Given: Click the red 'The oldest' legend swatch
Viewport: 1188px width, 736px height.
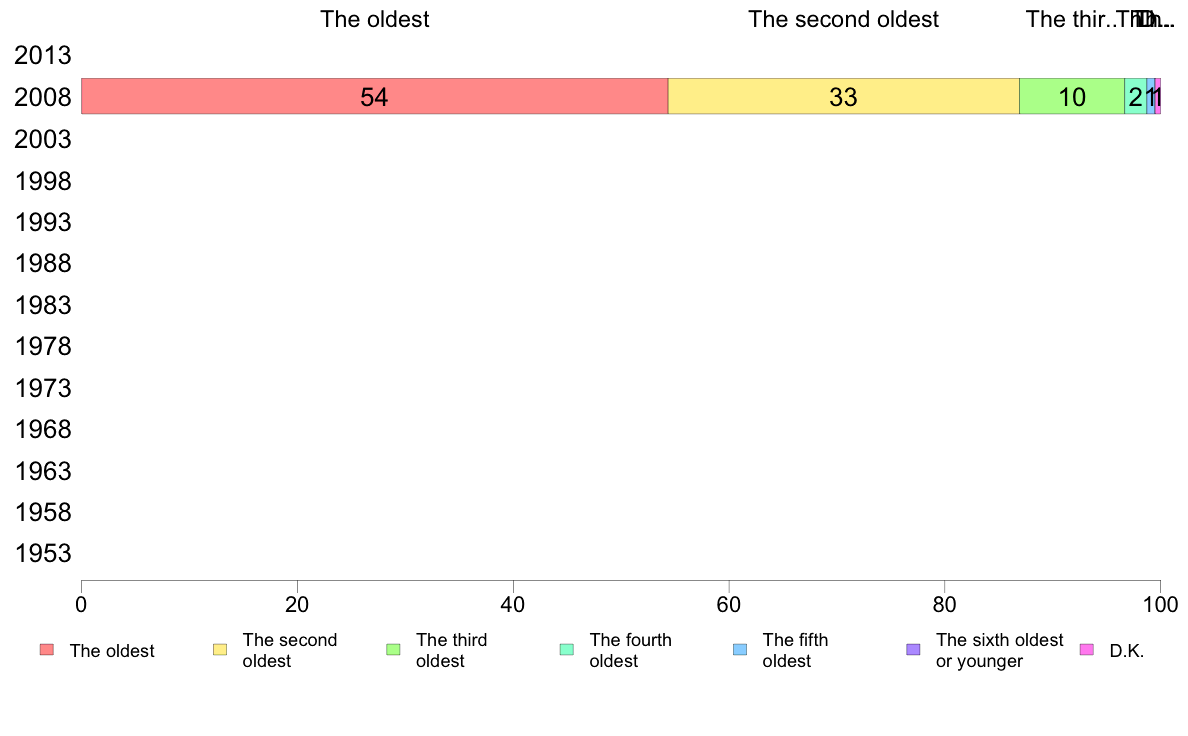Looking at the screenshot, I should click(47, 650).
